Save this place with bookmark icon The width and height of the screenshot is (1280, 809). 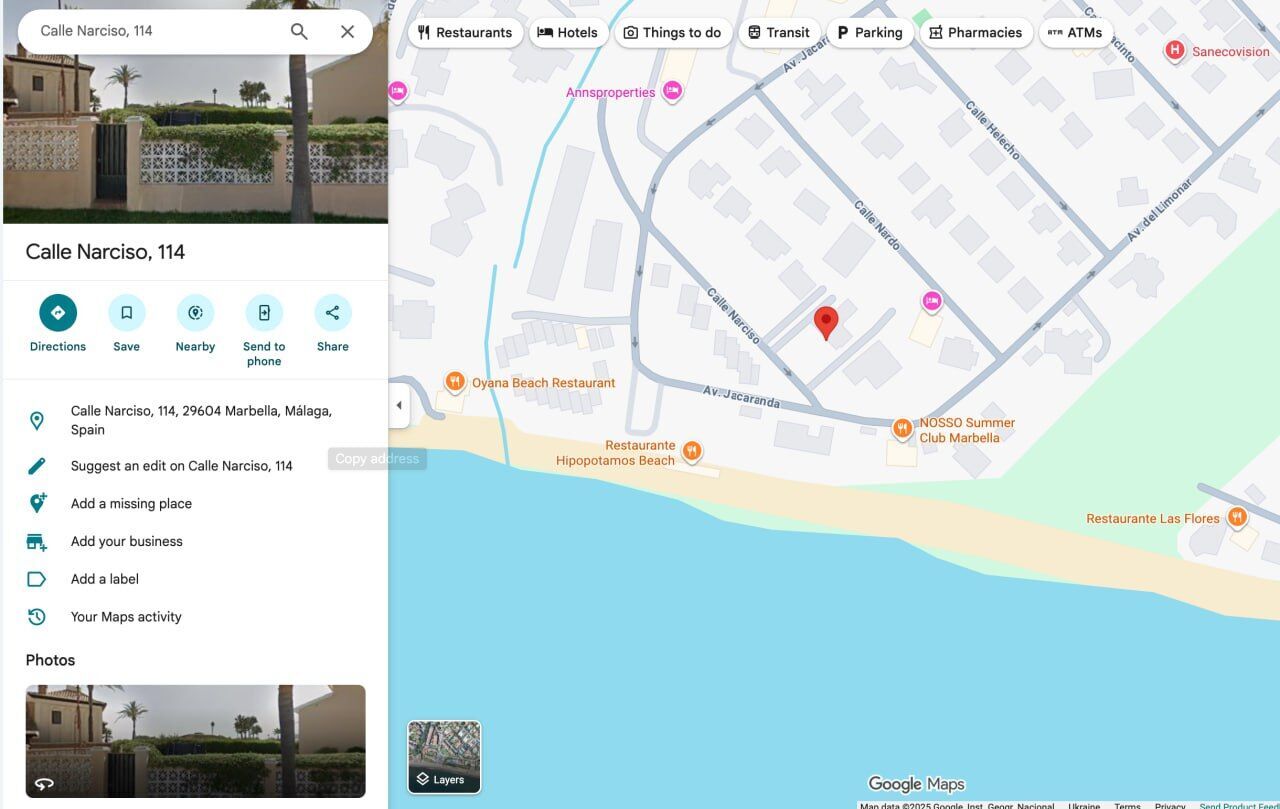pyautogui.click(x=126, y=313)
